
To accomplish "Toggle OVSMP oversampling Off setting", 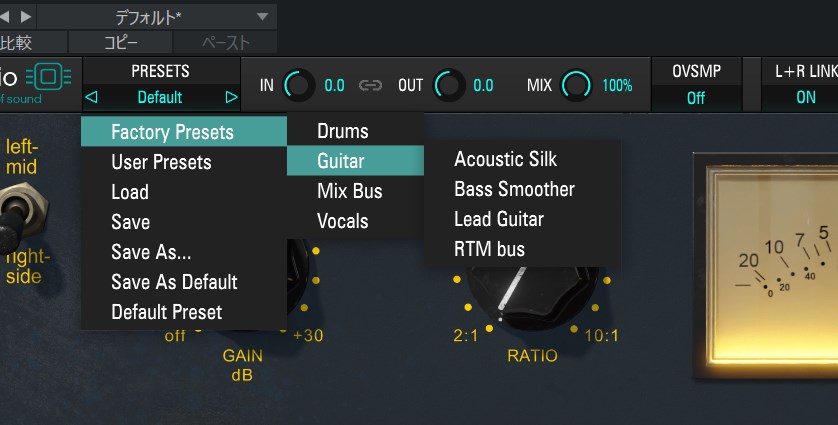I will (696, 98).
